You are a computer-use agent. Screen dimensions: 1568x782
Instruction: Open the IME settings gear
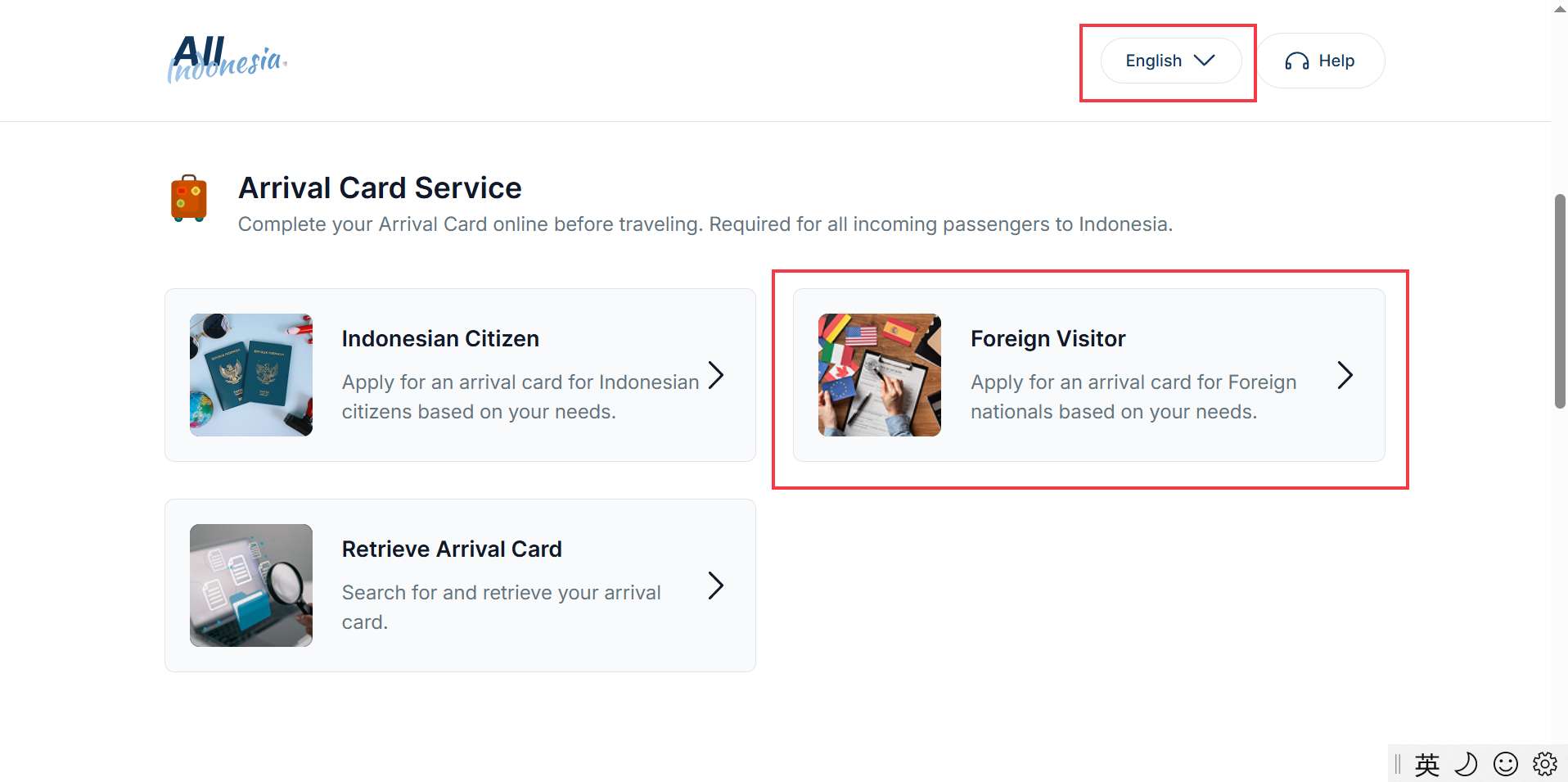coord(1544,764)
